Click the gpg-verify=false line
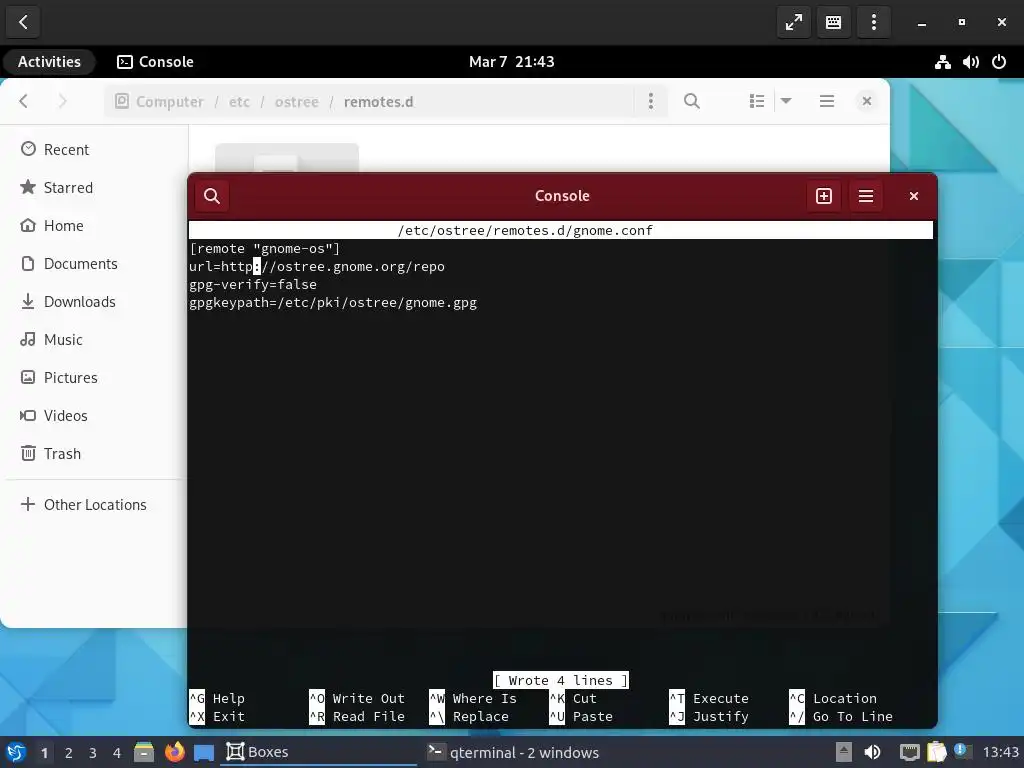 pos(253,284)
